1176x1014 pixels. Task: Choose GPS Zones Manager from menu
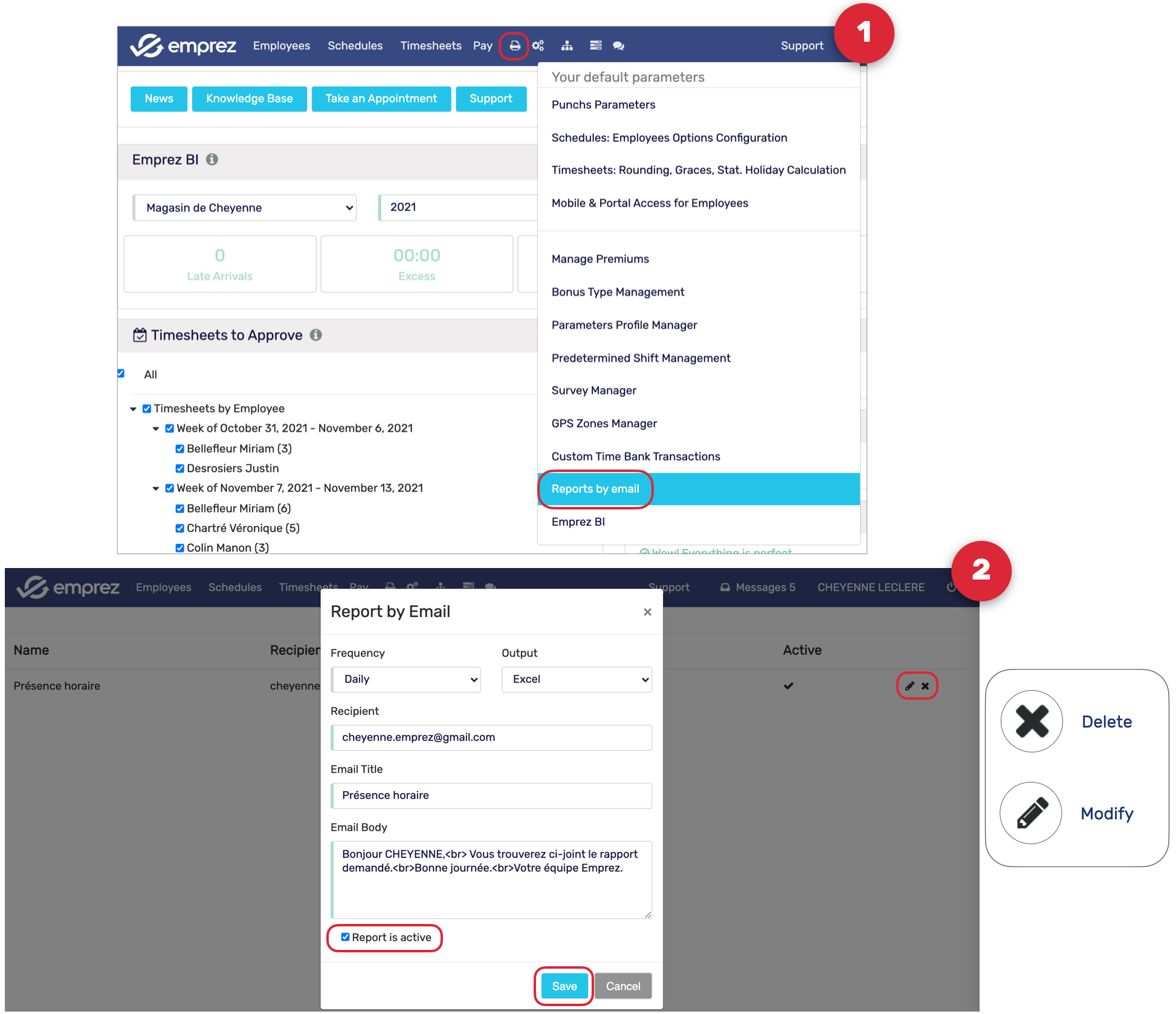[x=604, y=424]
